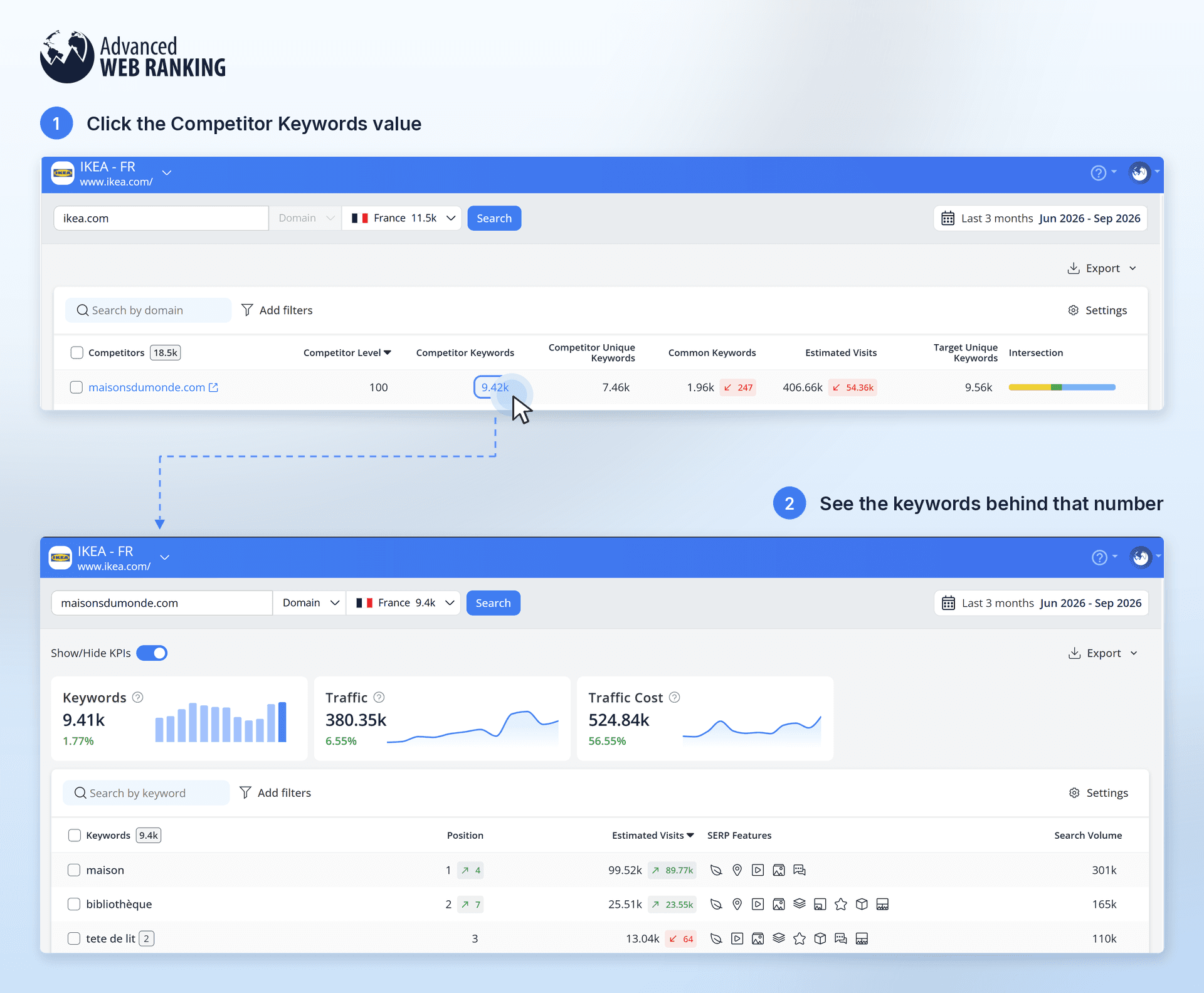Click the Intersection bar for maisonsdumonde.com
Image resolution: width=1204 pixels, height=993 pixels.
(1062, 387)
